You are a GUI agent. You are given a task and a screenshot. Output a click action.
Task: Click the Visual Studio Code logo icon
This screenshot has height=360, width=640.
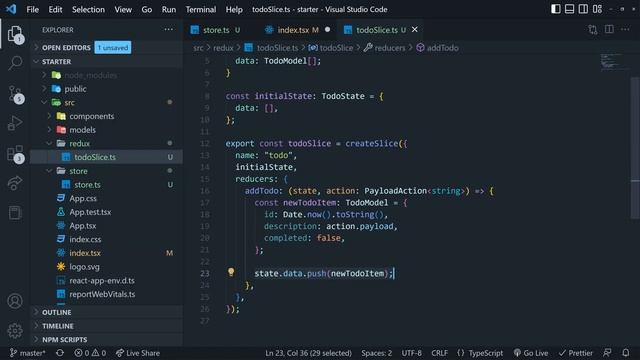[x=11, y=9]
